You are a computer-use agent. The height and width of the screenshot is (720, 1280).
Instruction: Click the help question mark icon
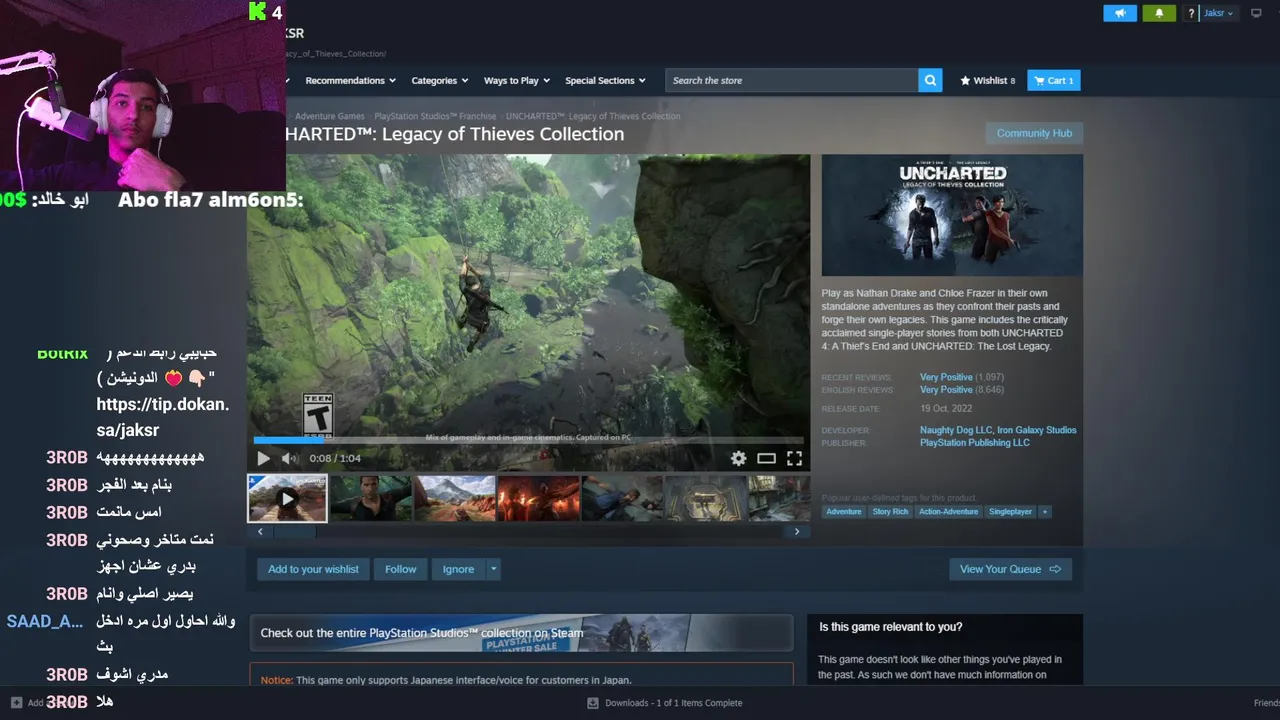point(1191,13)
